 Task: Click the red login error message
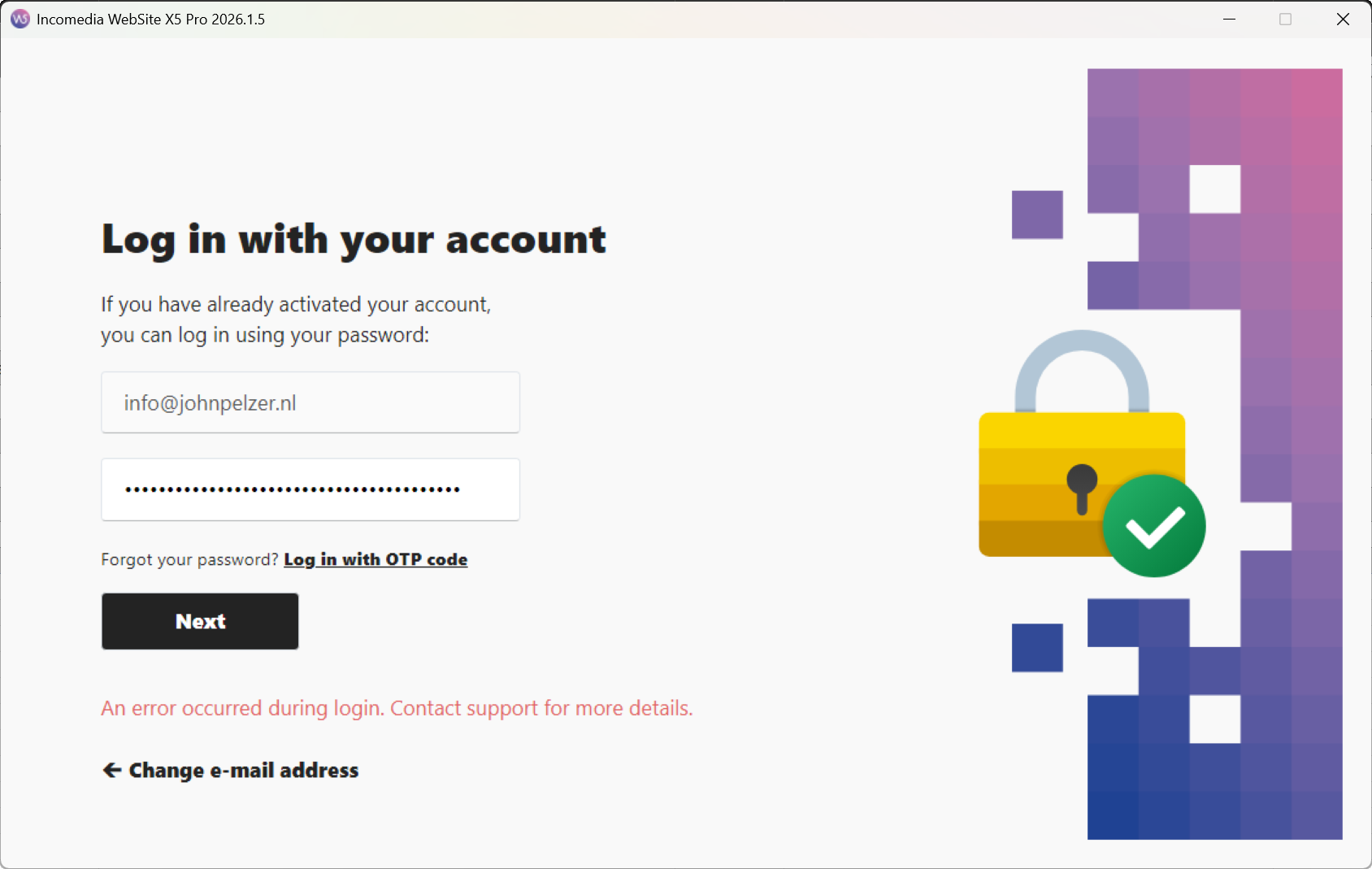click(397, 708)
